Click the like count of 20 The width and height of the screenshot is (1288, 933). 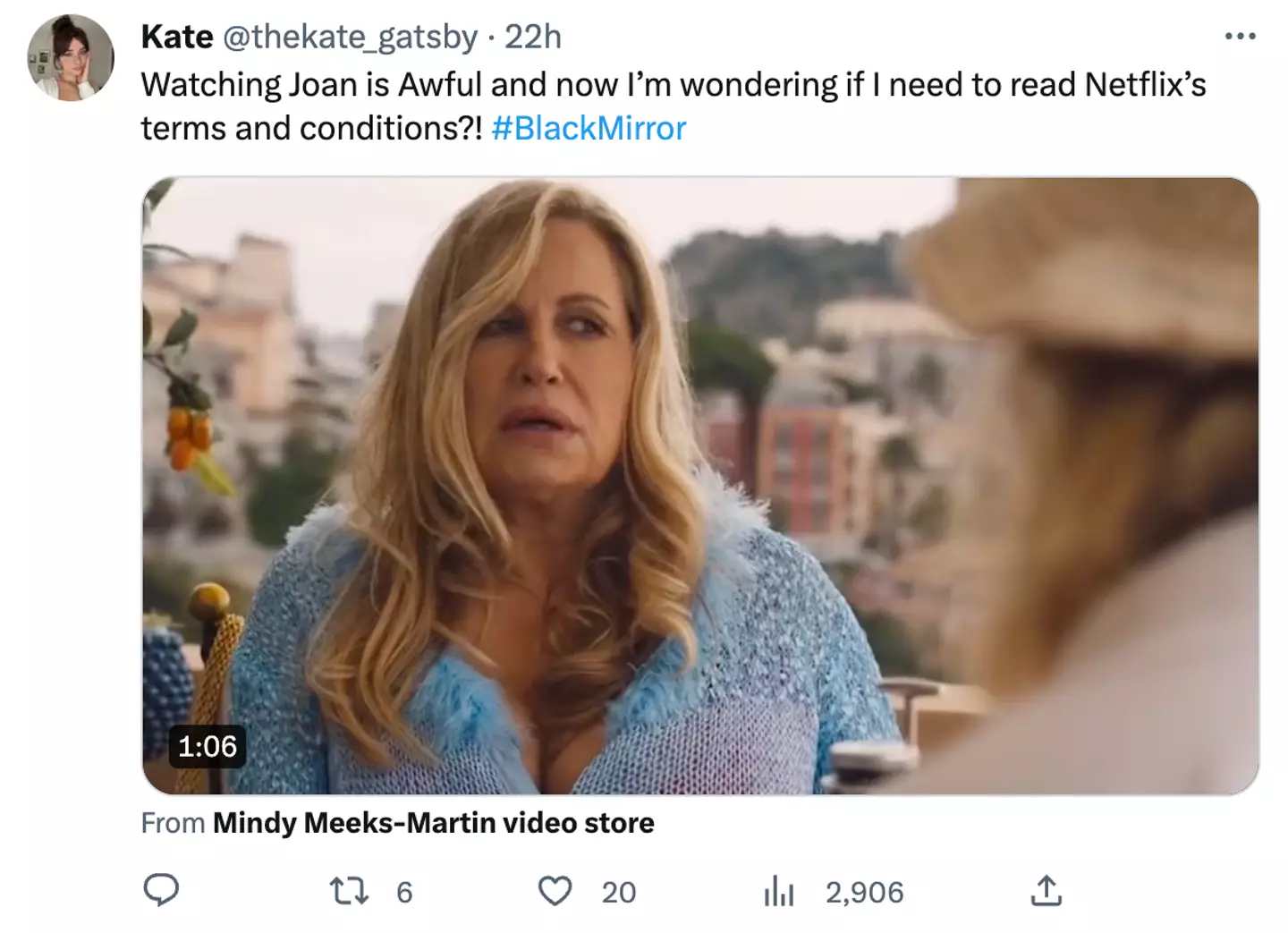618,892
